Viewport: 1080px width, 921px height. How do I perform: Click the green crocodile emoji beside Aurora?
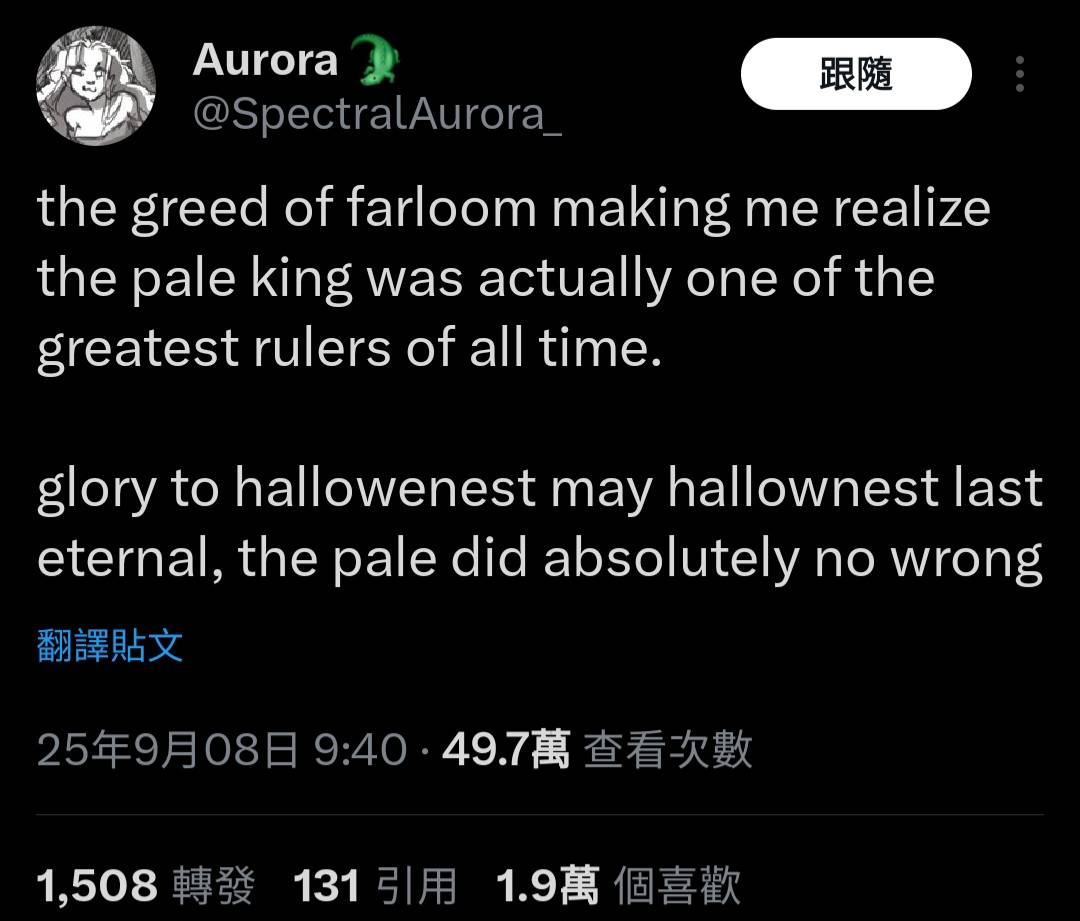point(373,60)
